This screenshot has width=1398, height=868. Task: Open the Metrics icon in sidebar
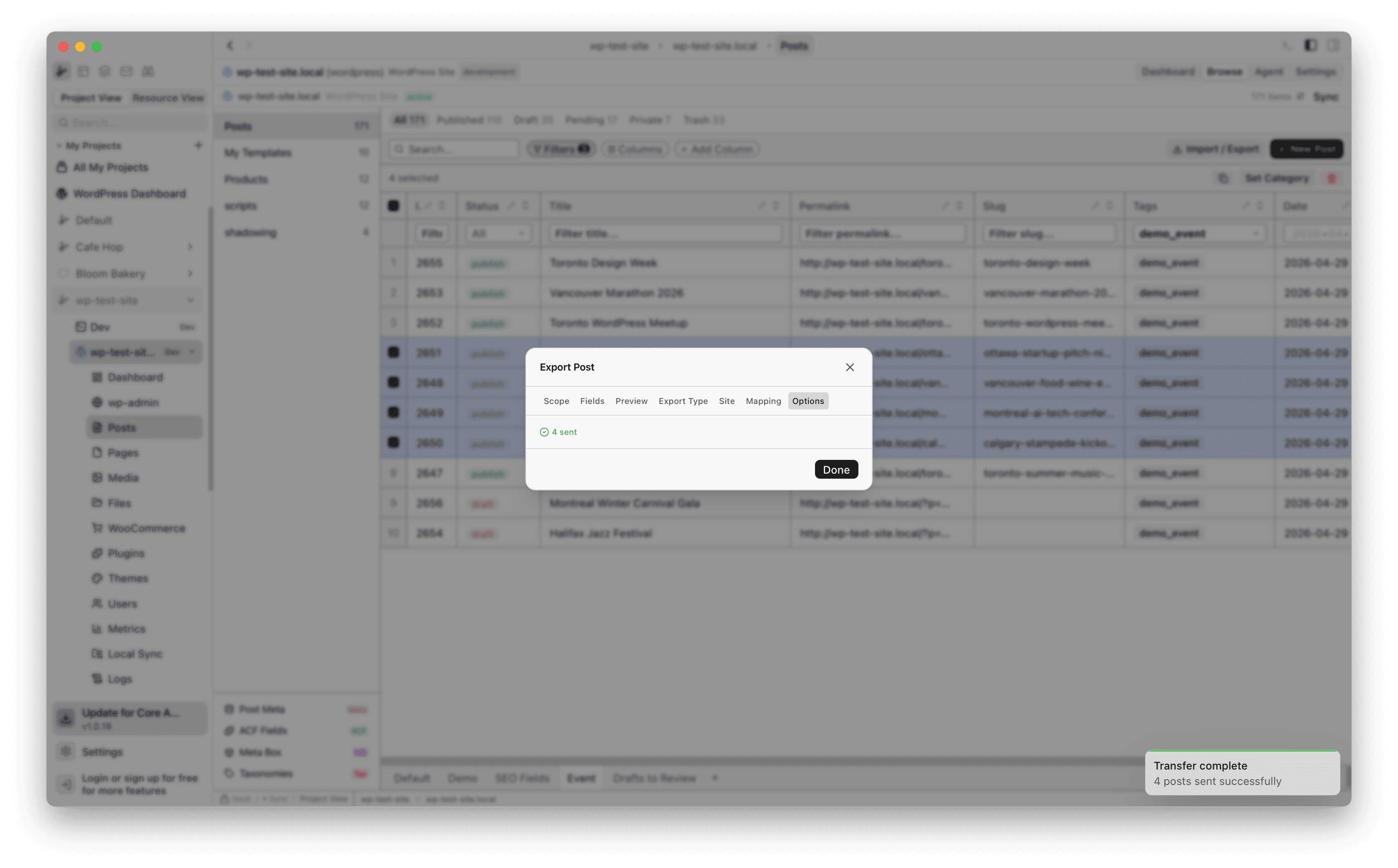[97, 628]
